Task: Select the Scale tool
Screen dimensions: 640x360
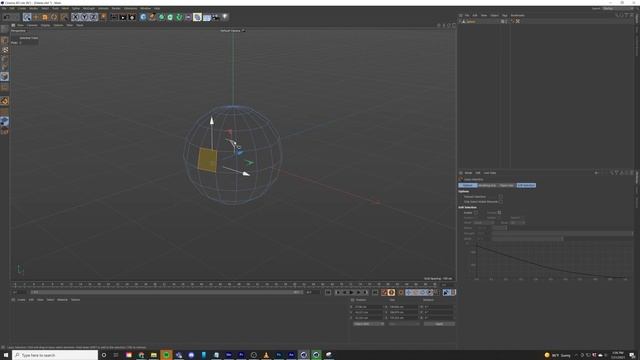Action: 45,17
